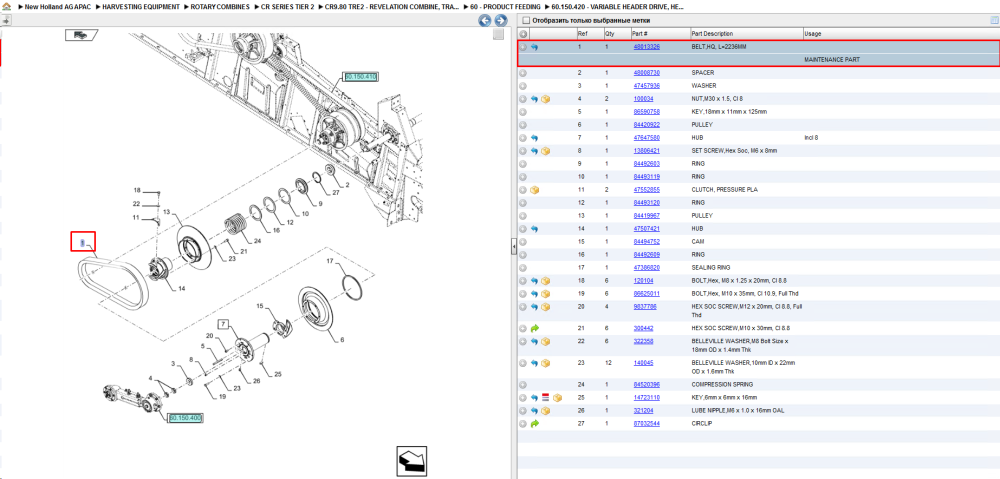Click the return arrow icon below the diagram
The height and width of the screenshot is (479, 1000).
point(411,461)
